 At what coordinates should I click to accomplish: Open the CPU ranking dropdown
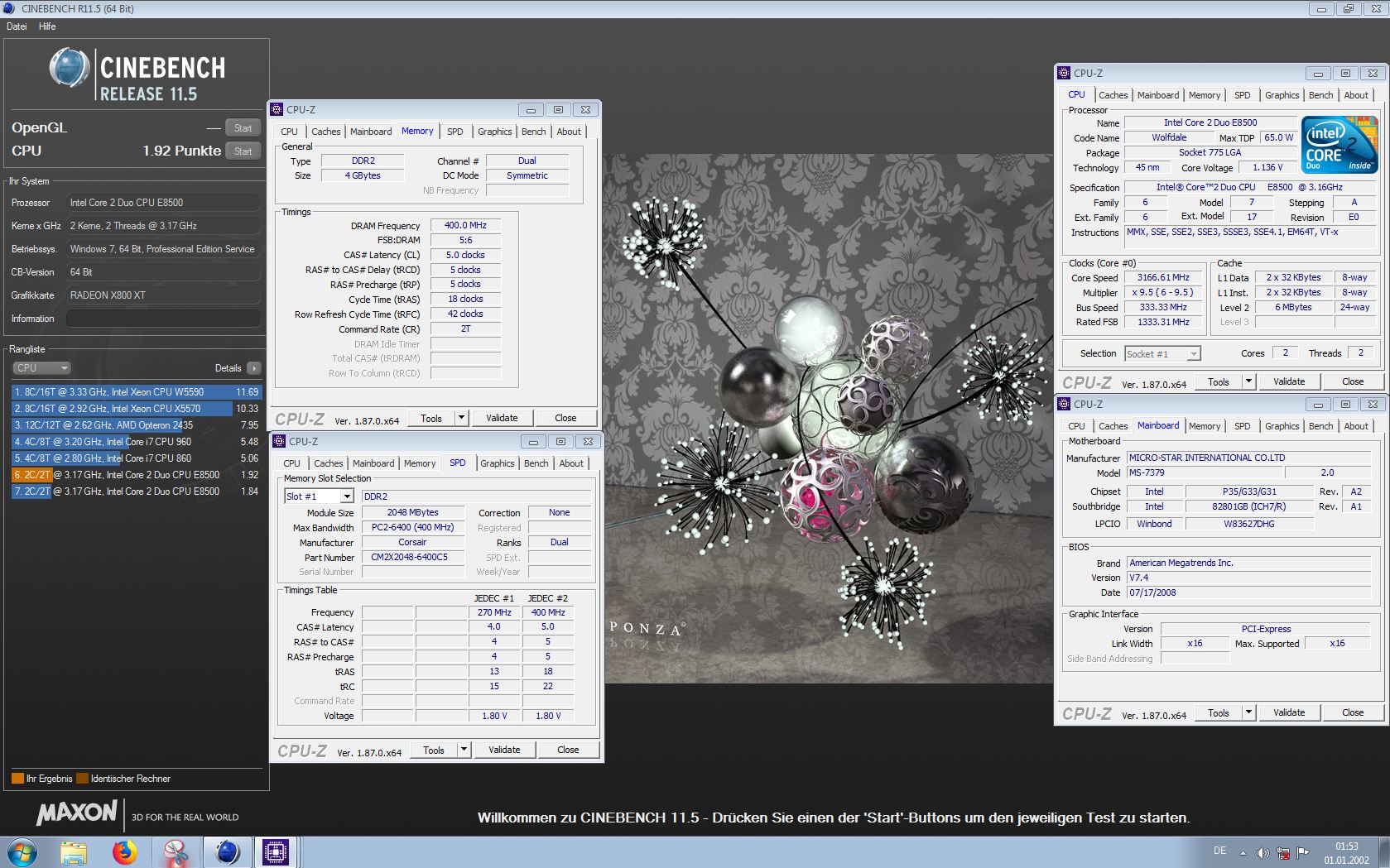click(x=41, y=368)
